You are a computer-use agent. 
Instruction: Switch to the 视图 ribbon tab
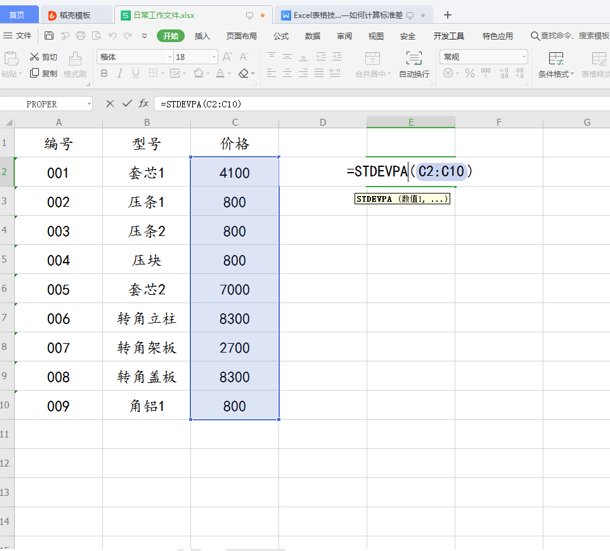tap(376, 36)
